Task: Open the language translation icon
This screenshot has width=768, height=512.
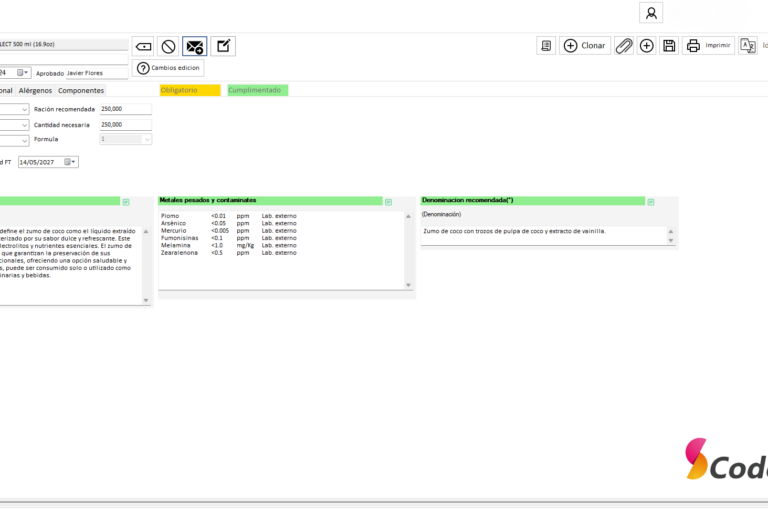Action: point(748,46)
